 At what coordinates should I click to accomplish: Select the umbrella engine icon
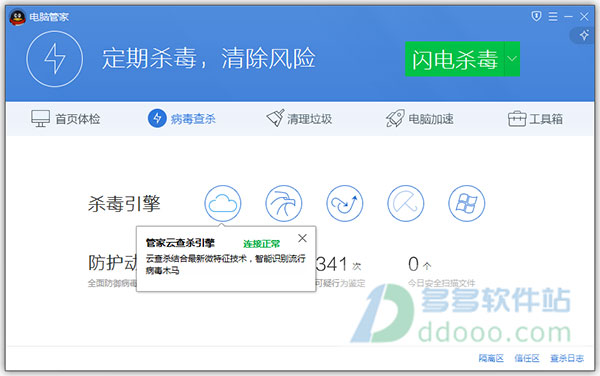pos(406,203)
